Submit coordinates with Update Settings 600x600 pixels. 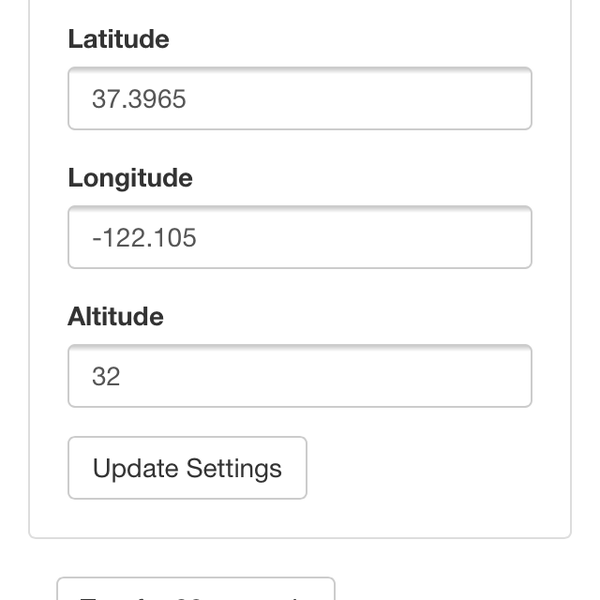(187, 468)
